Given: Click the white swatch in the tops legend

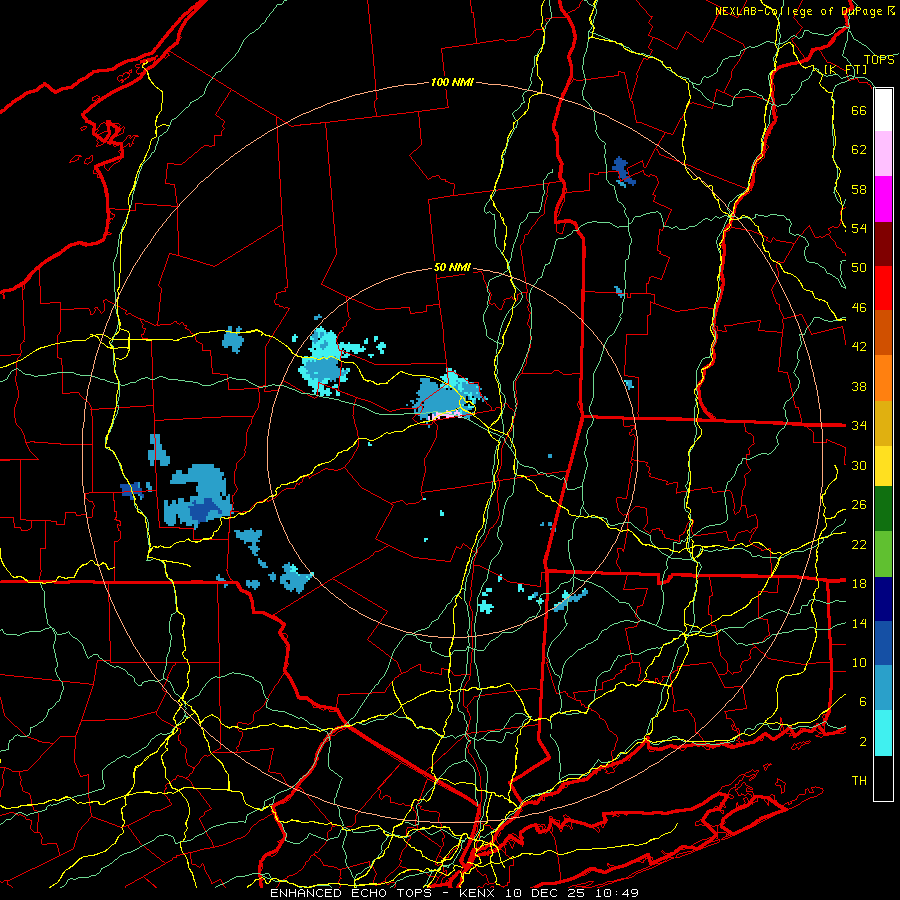Looking at the screenshot, I should [x=883, y=110].
